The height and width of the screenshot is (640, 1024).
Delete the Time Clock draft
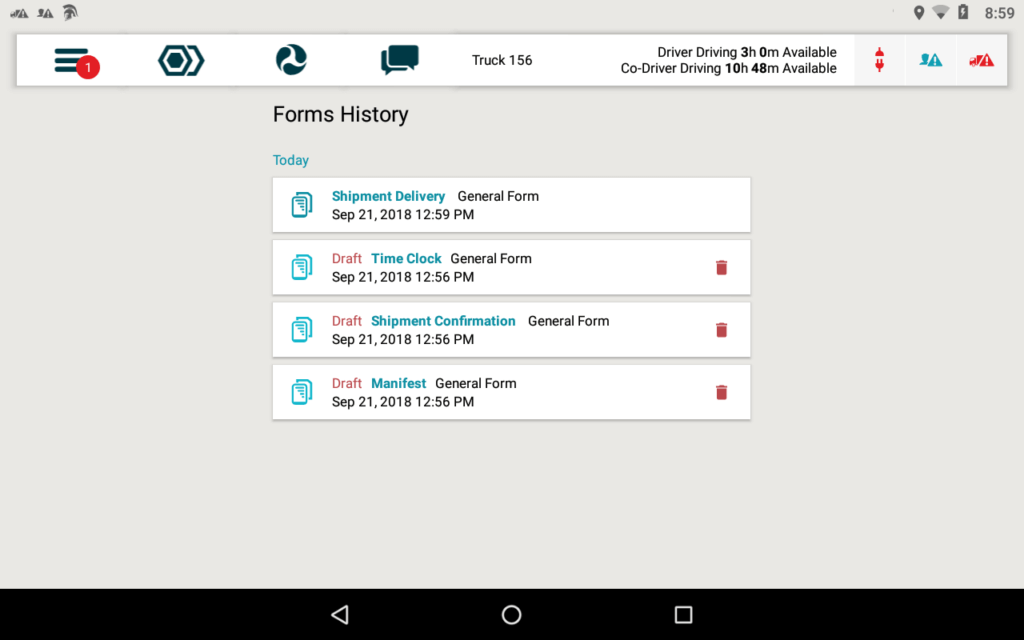(721, 268)
